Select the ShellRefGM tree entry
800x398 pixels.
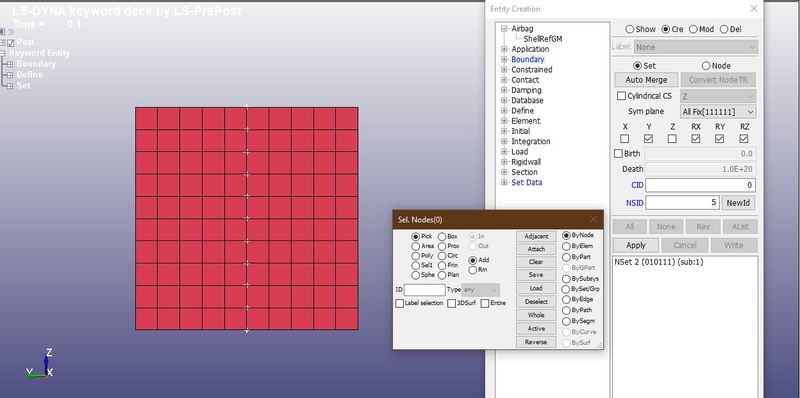pos(543,39)
